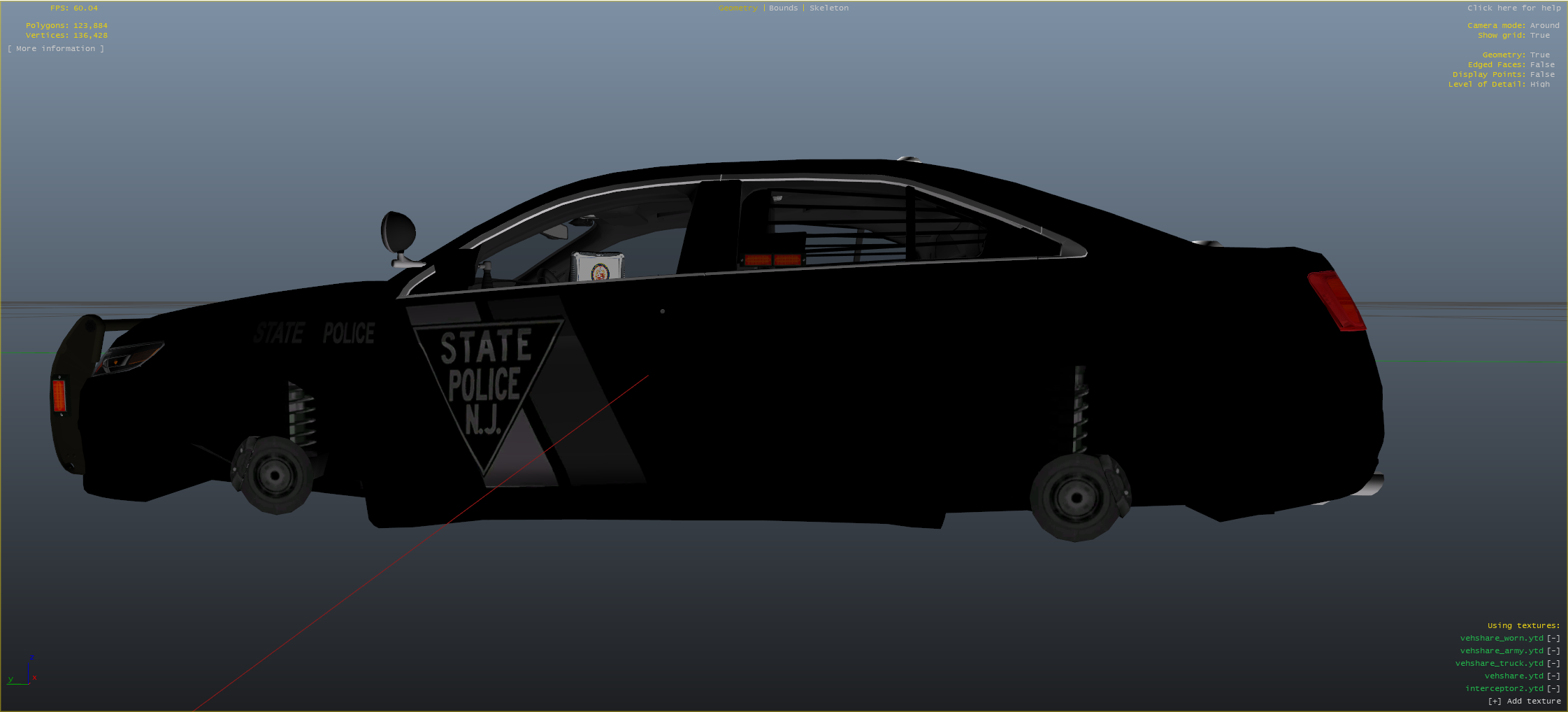This screenshot has height=712, width=1568.
Task: Remove vehshare_worn.ytd with its [-] icon
Action: [x=1553, y=639]
